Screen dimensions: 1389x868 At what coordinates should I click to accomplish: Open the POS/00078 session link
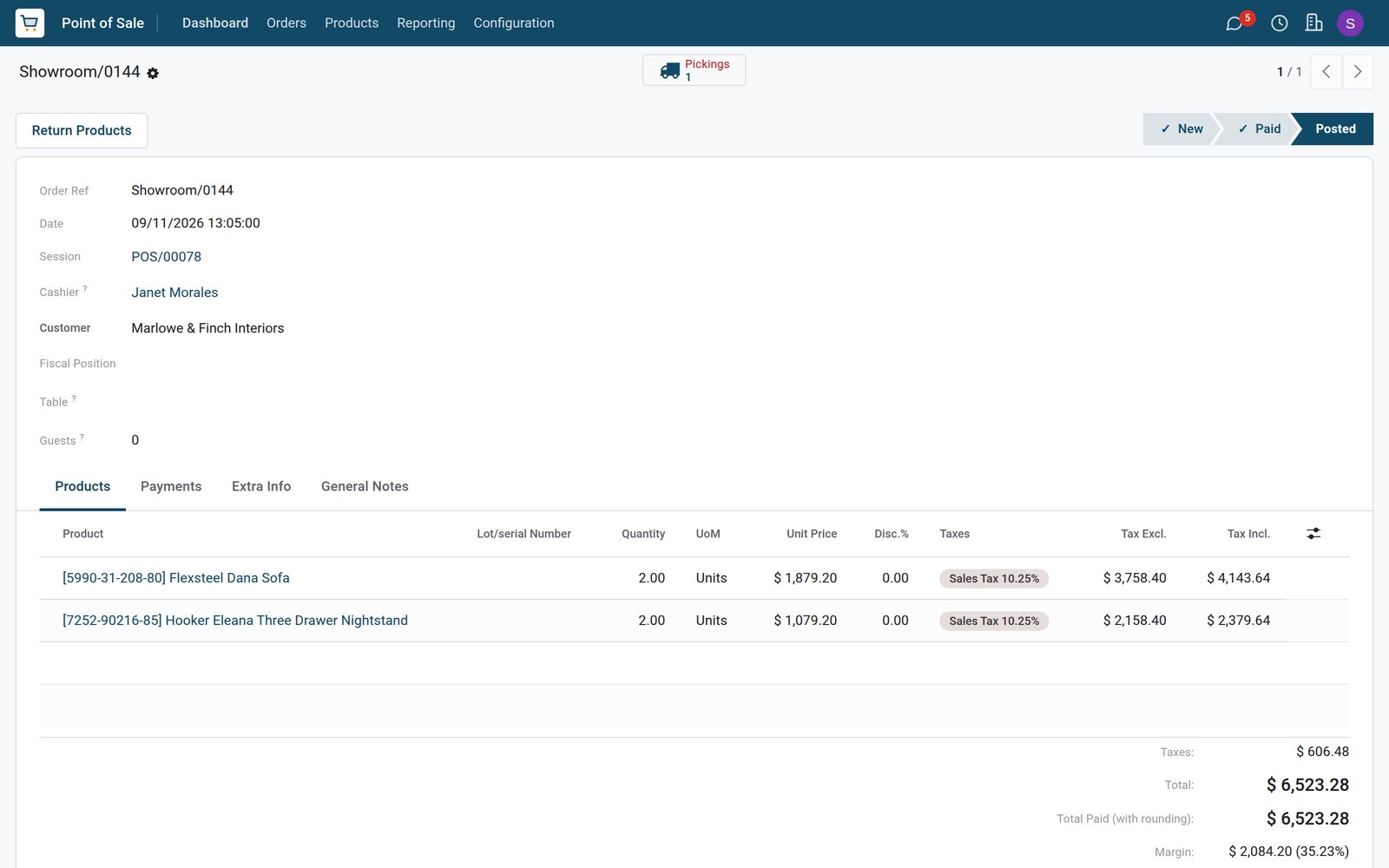(x=167, y=257)
